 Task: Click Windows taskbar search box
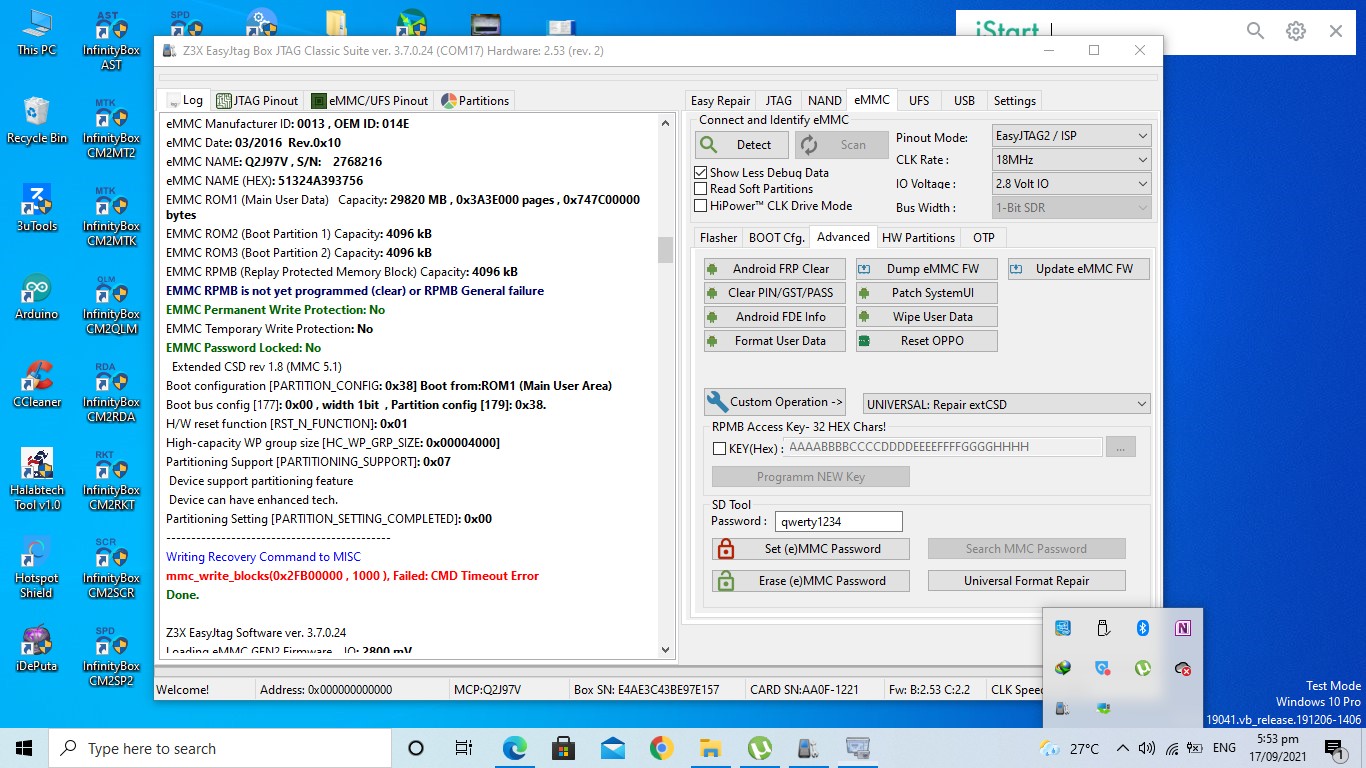[x=220, y=748]
